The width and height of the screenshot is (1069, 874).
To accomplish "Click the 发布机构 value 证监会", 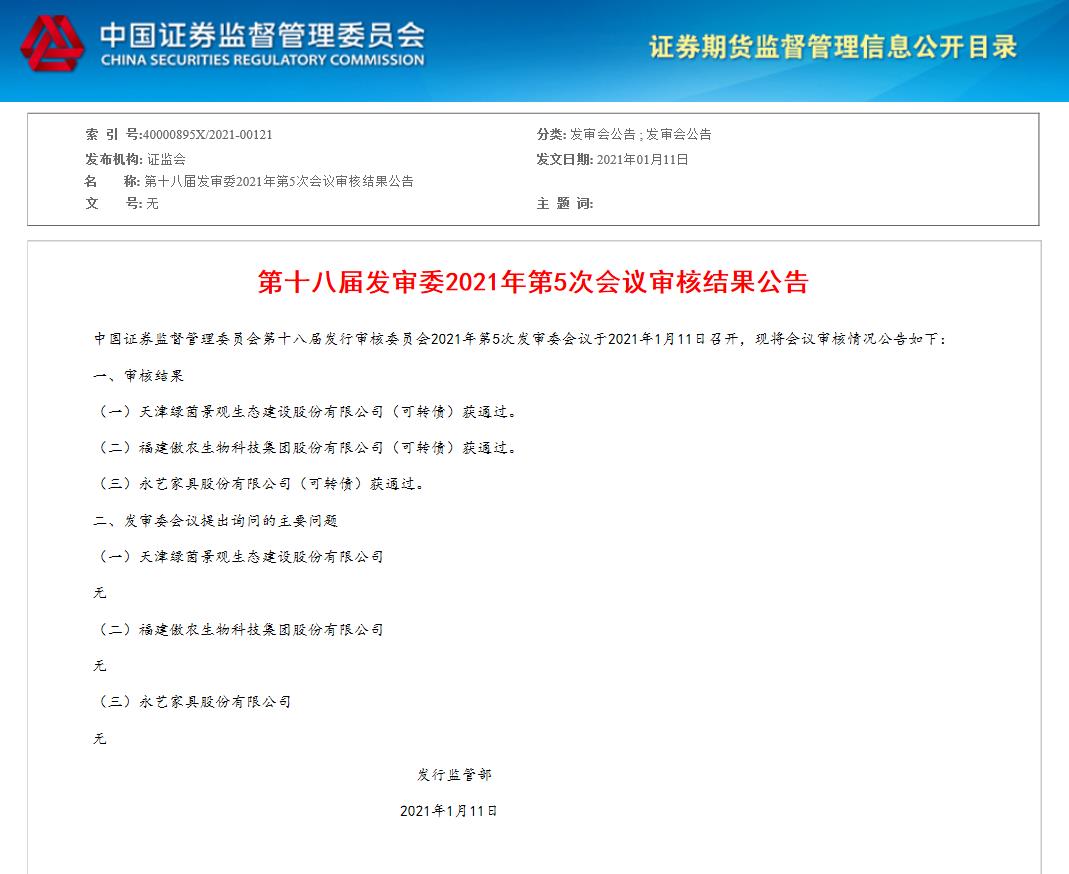I will (166, 160).
